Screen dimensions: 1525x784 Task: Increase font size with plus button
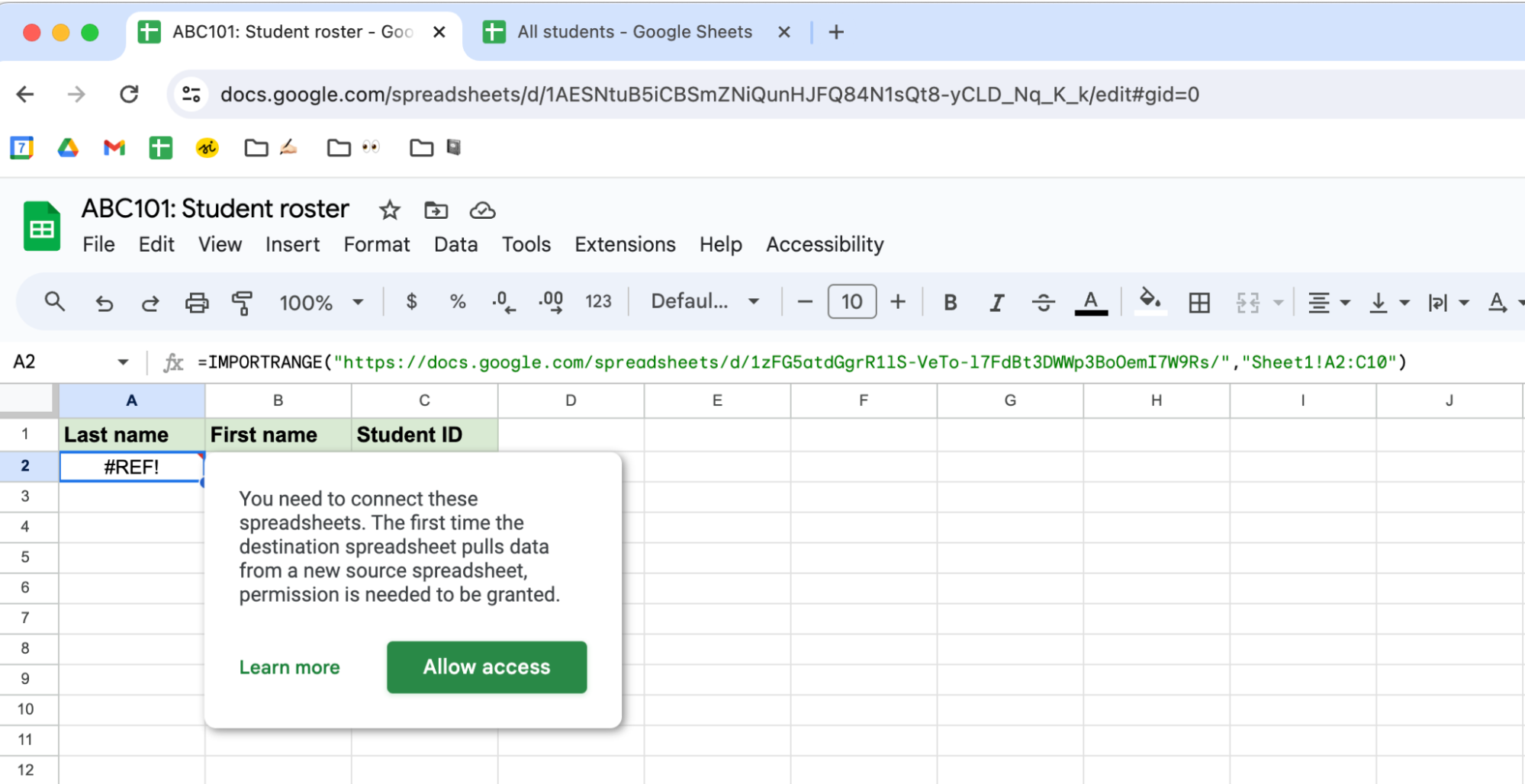(898, 302)
